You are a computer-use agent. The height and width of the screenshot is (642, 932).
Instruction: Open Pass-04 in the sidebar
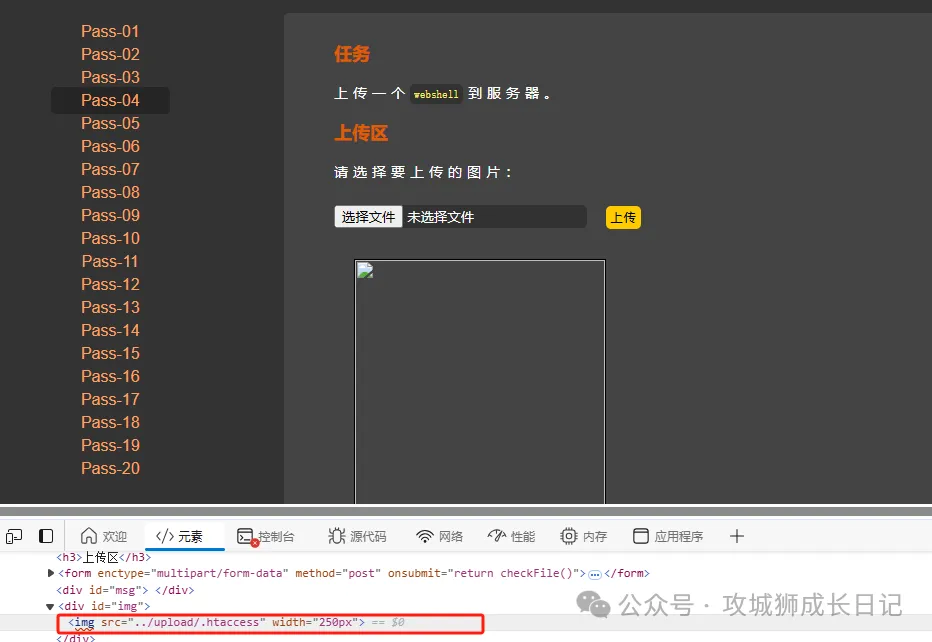(110, 100)
